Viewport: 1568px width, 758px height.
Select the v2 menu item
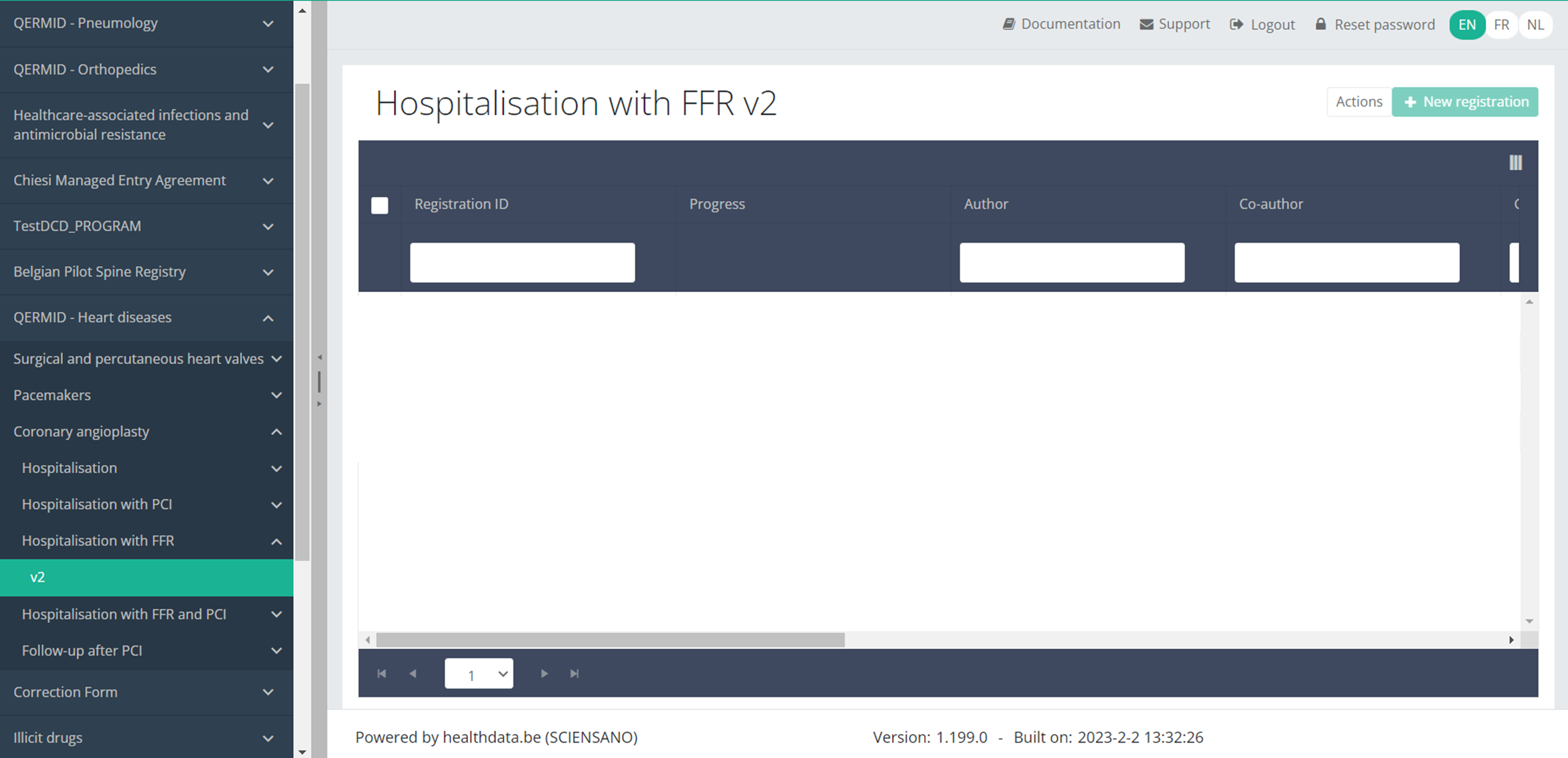click(146, 577)
